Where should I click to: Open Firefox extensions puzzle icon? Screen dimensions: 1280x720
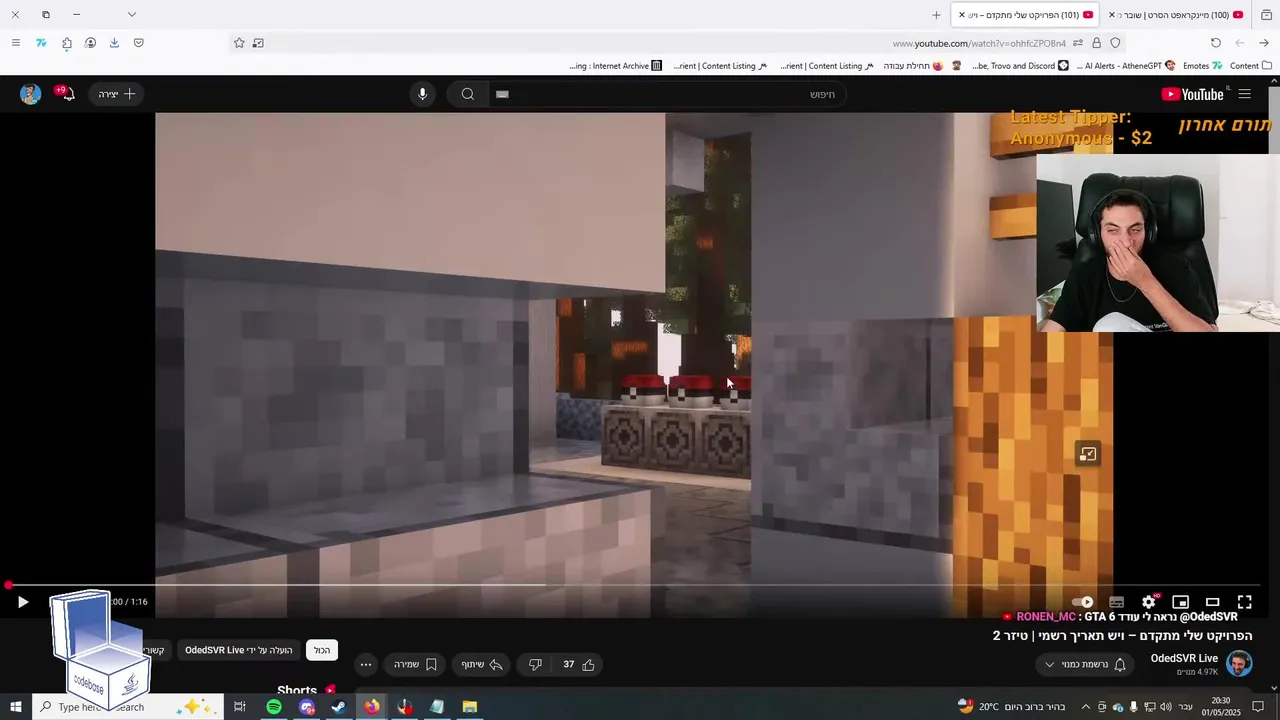(x=66, y=43)
